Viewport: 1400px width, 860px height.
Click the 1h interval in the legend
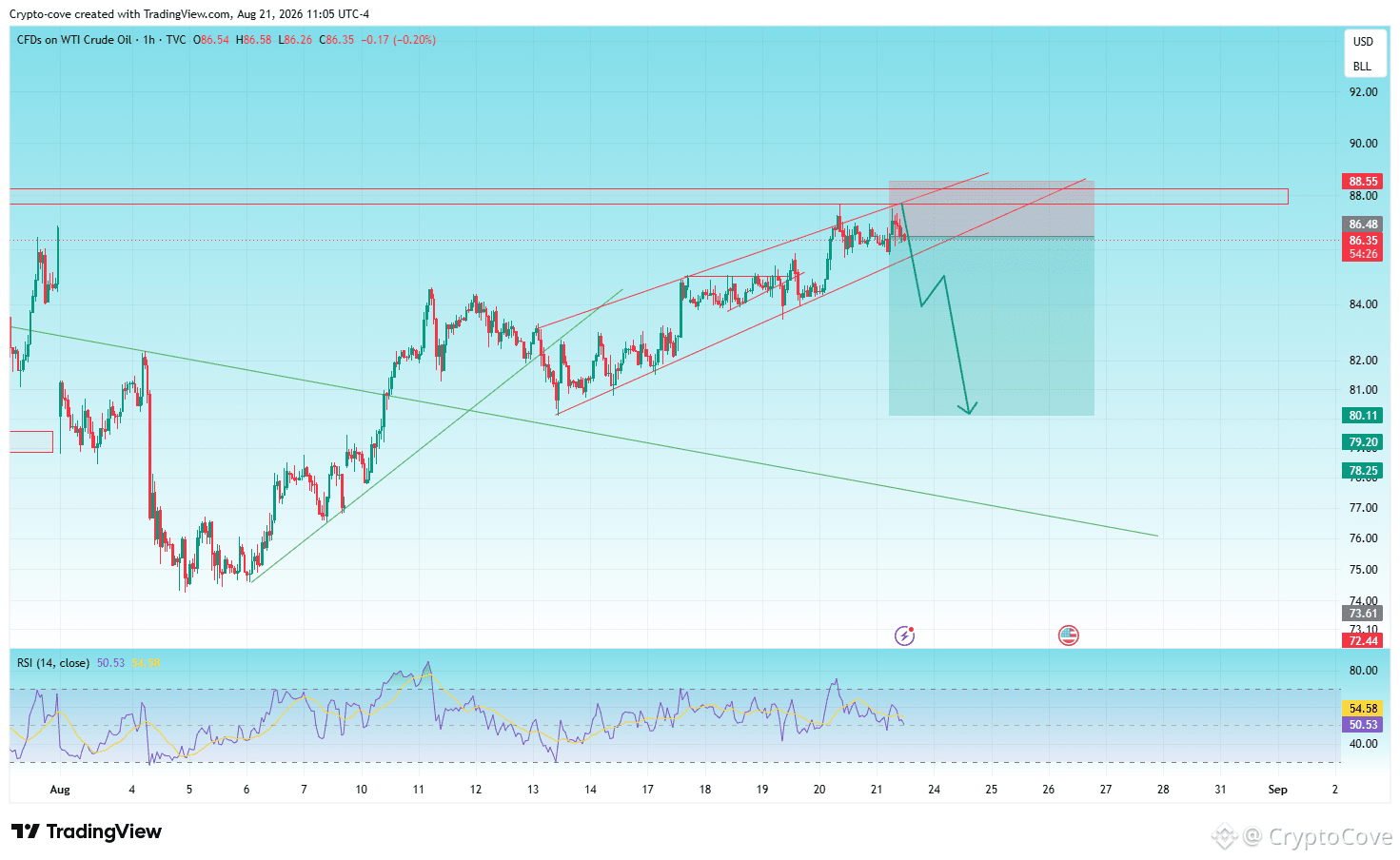(x=149, y=40)
